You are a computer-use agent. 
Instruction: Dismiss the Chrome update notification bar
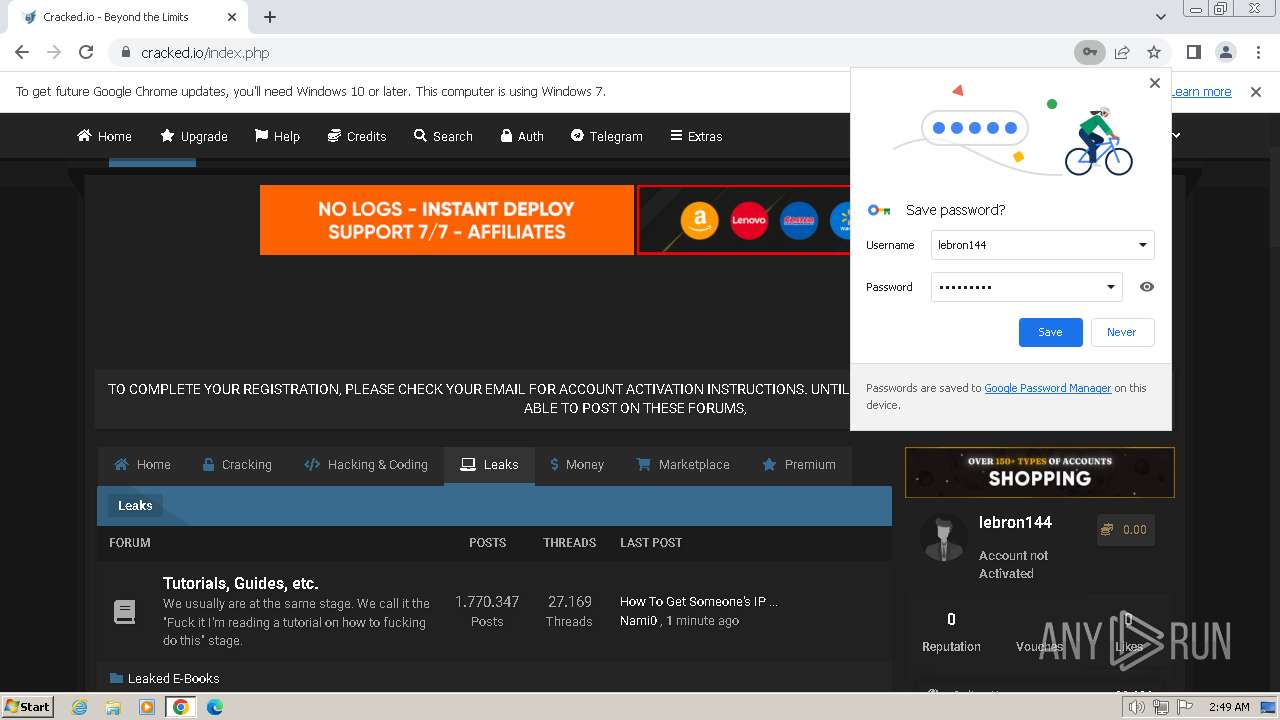1256,91
